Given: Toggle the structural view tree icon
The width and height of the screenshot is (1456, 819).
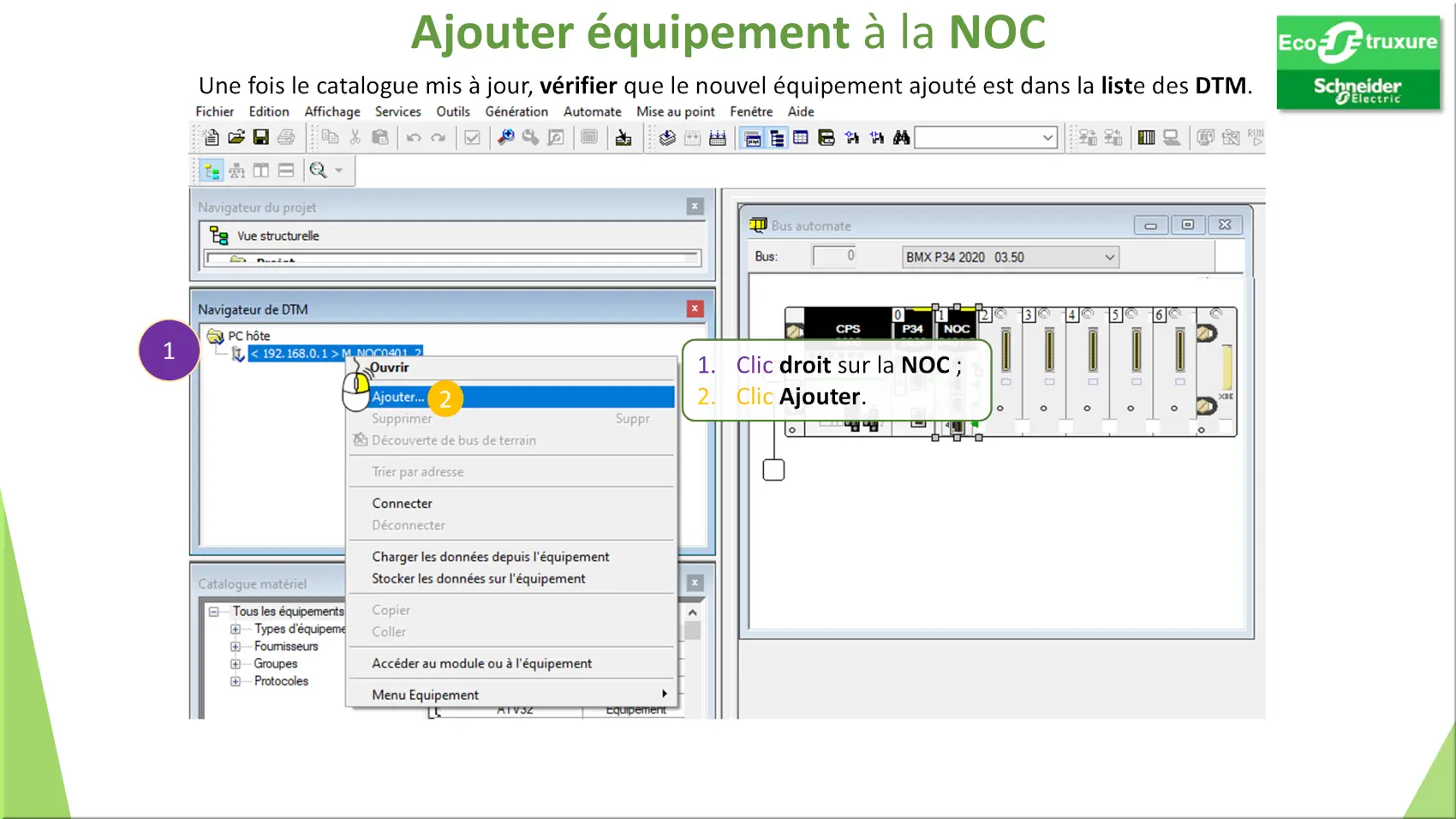Looking at the screenshot, I should 211,170.
